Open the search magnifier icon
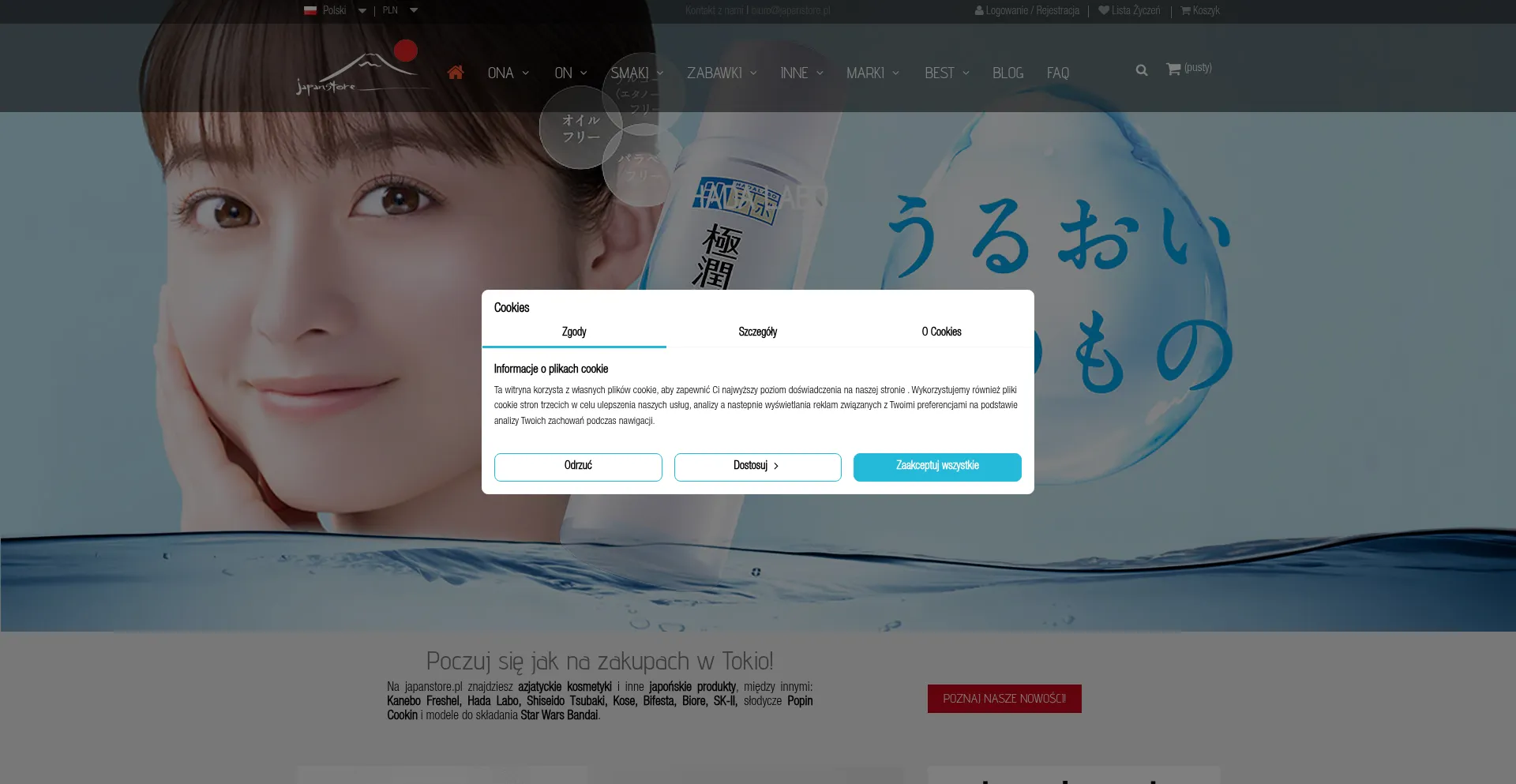Viewport: 1516px width, 784px height. [1142, 70]
